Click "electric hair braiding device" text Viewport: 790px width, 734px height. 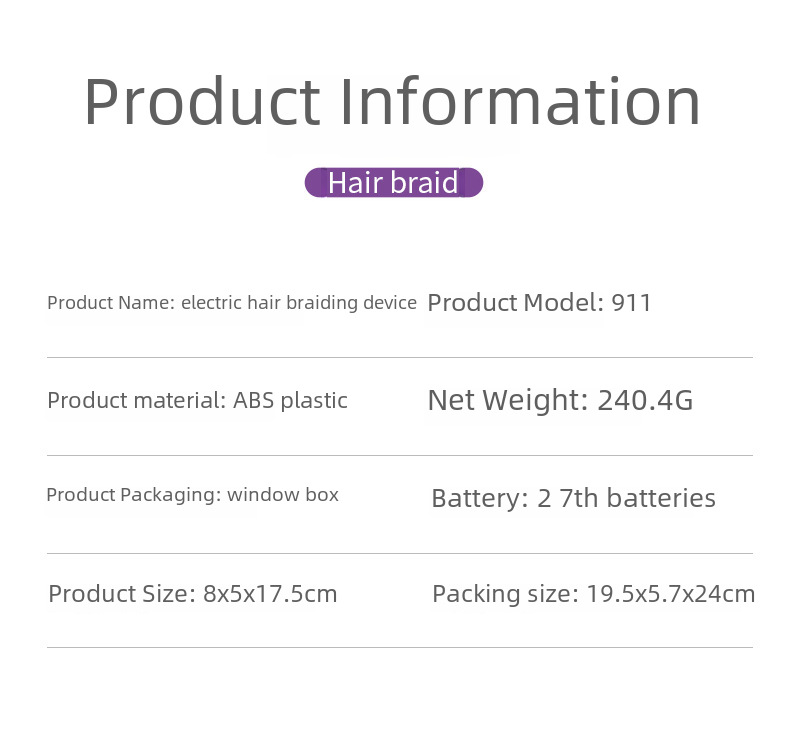298,303
